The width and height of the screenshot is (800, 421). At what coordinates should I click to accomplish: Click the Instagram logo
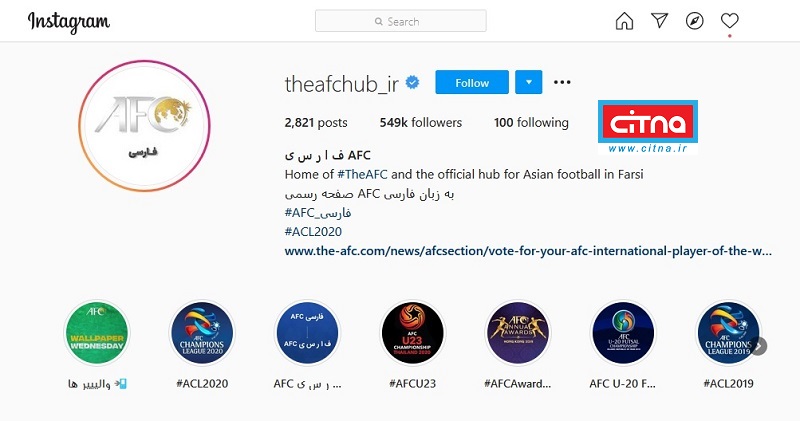tap(68, 22)
